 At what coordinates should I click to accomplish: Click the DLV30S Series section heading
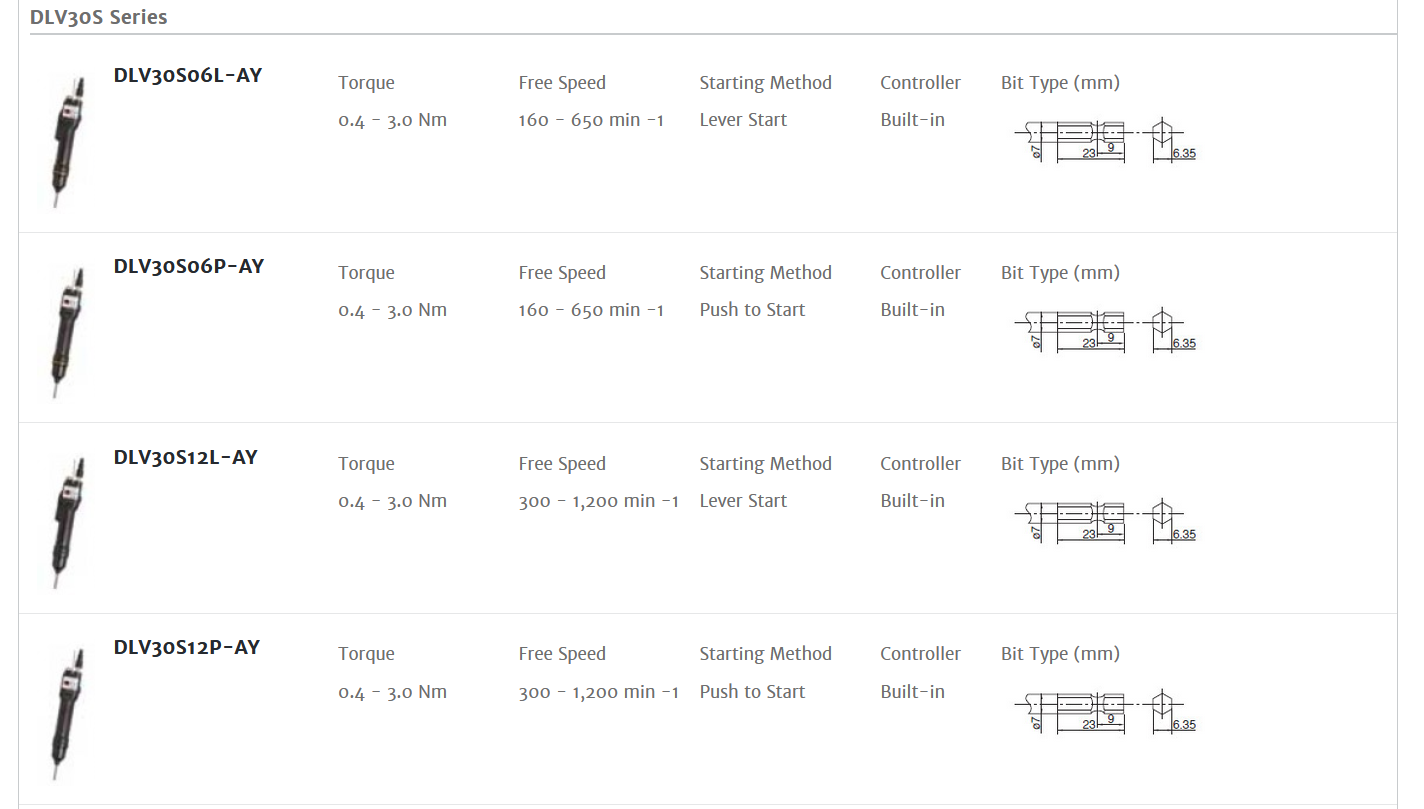point(99,17)
